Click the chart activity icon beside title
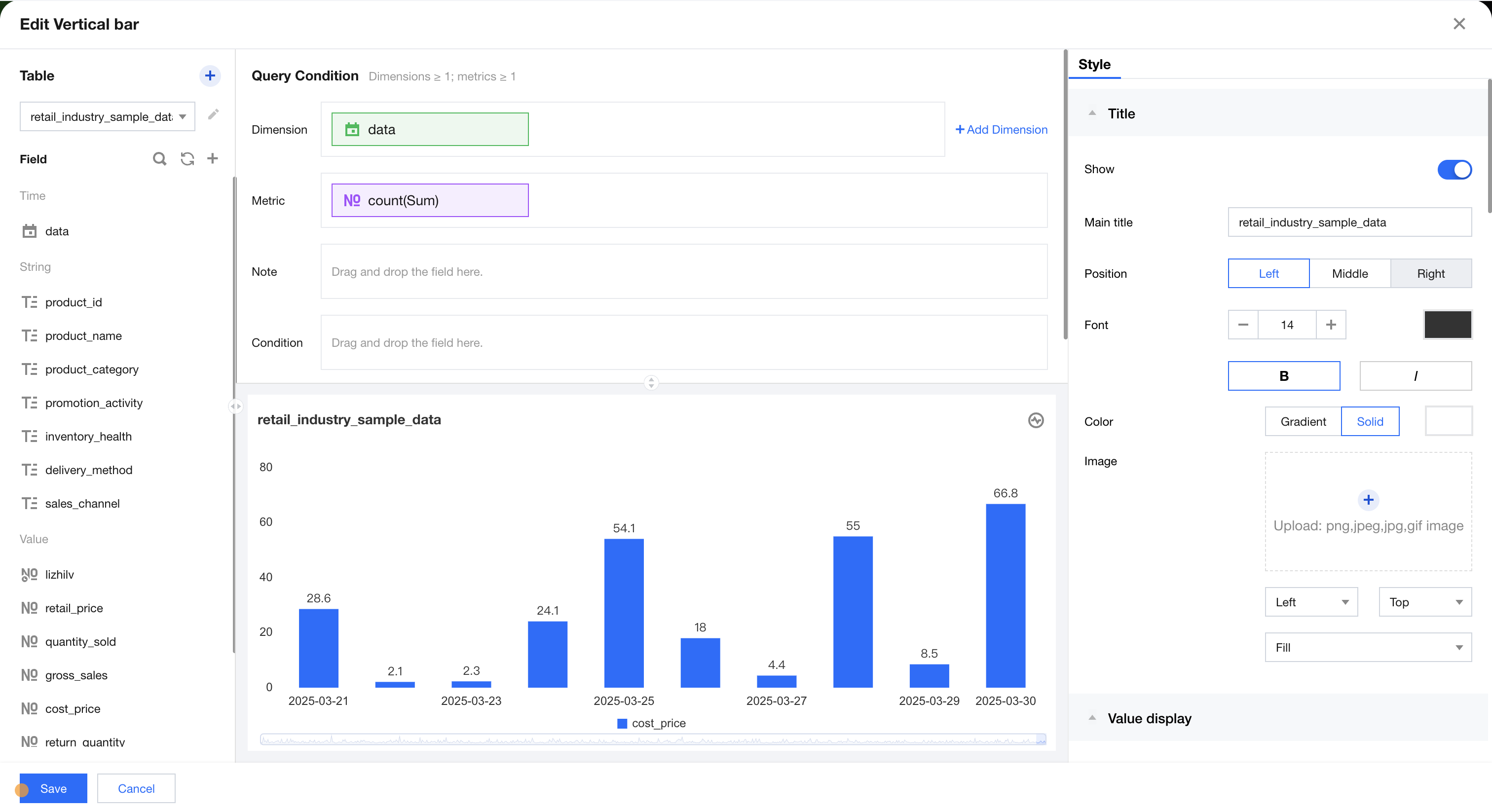The height and width of the screenshot is (812, 1492). (1036, 420)
